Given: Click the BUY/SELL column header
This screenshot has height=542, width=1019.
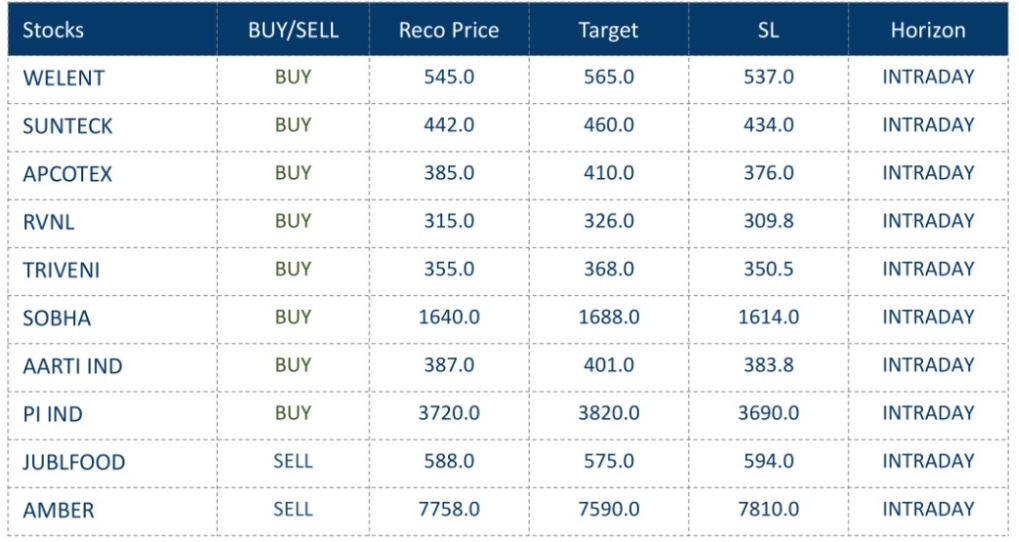Looking at the screenshot, I should [293, 30].
